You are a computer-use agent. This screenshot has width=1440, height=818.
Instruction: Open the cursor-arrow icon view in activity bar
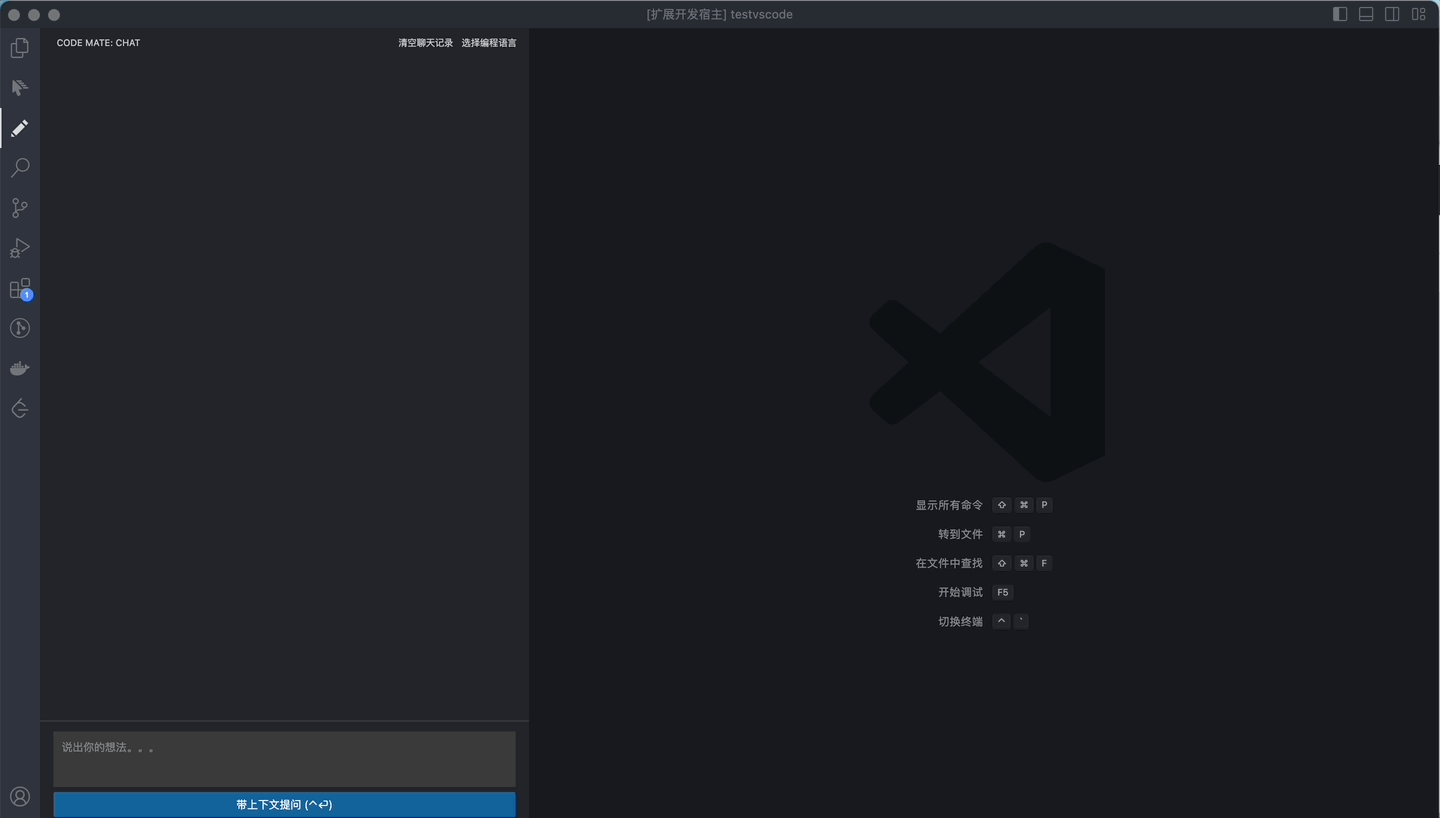point(20,88)
